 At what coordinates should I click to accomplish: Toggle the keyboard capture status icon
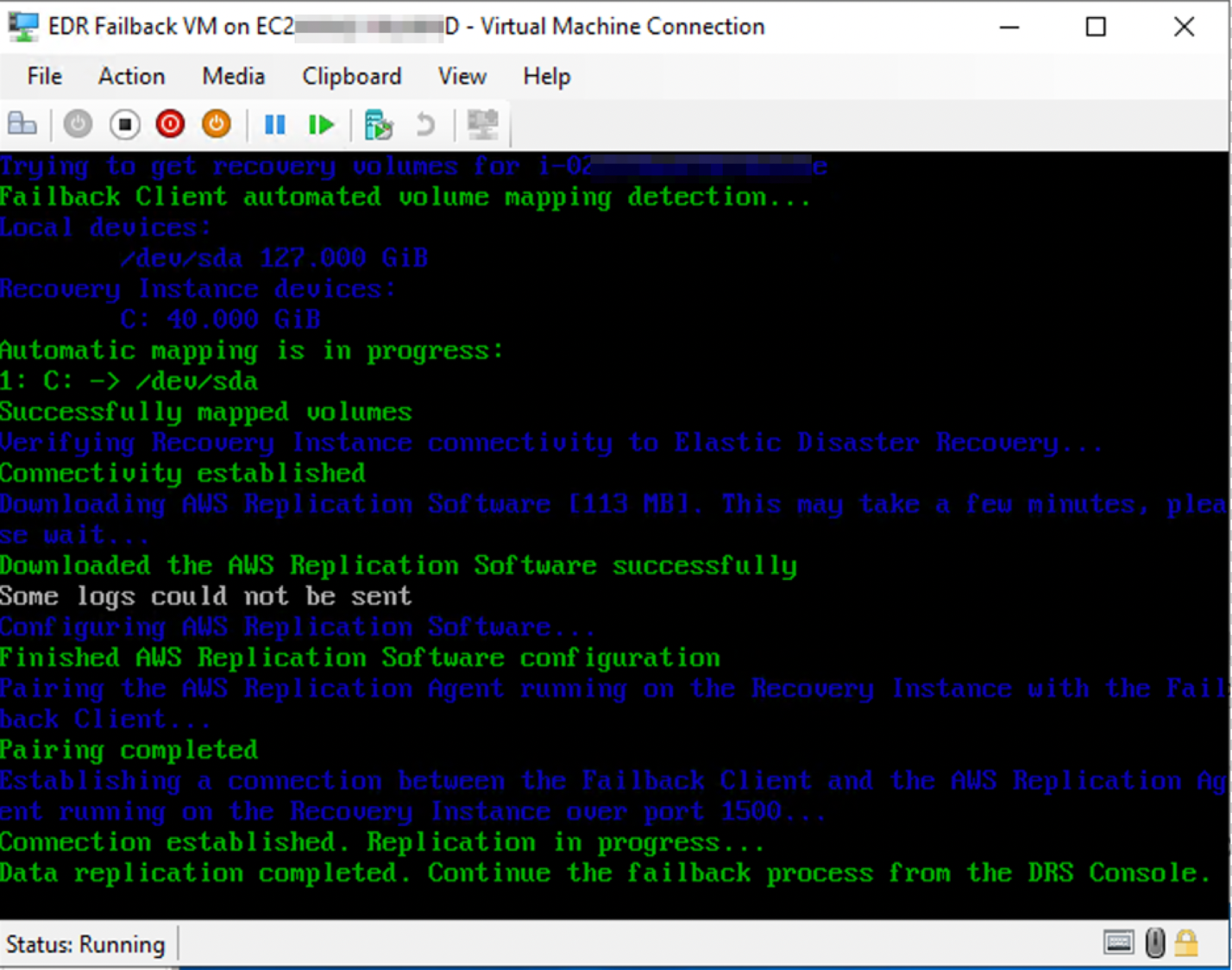1119,942
